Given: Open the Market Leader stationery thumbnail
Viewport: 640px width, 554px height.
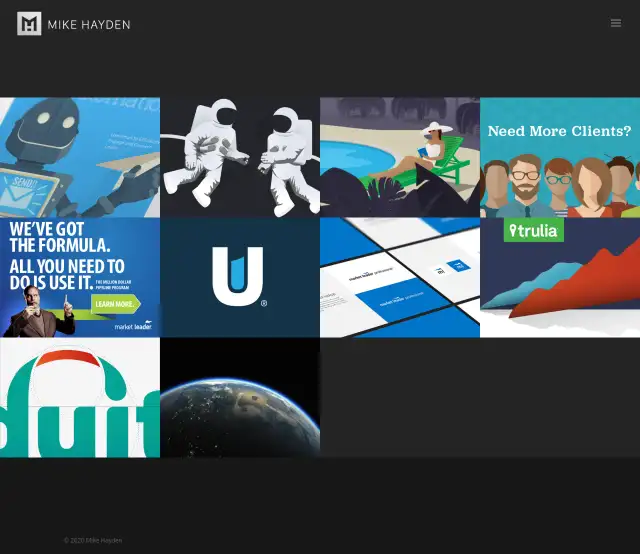Looking at the screenshot, I should [400, 277].
